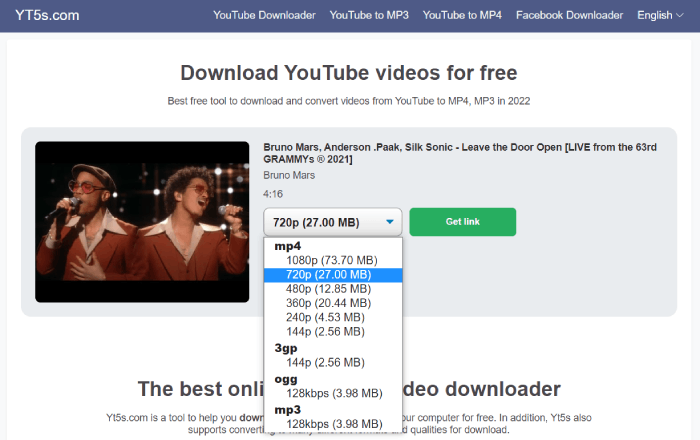Click the Bruno Mars video thumbnail
The width and height of the screenshot is (700, 440).
click(x=142, y=222)
